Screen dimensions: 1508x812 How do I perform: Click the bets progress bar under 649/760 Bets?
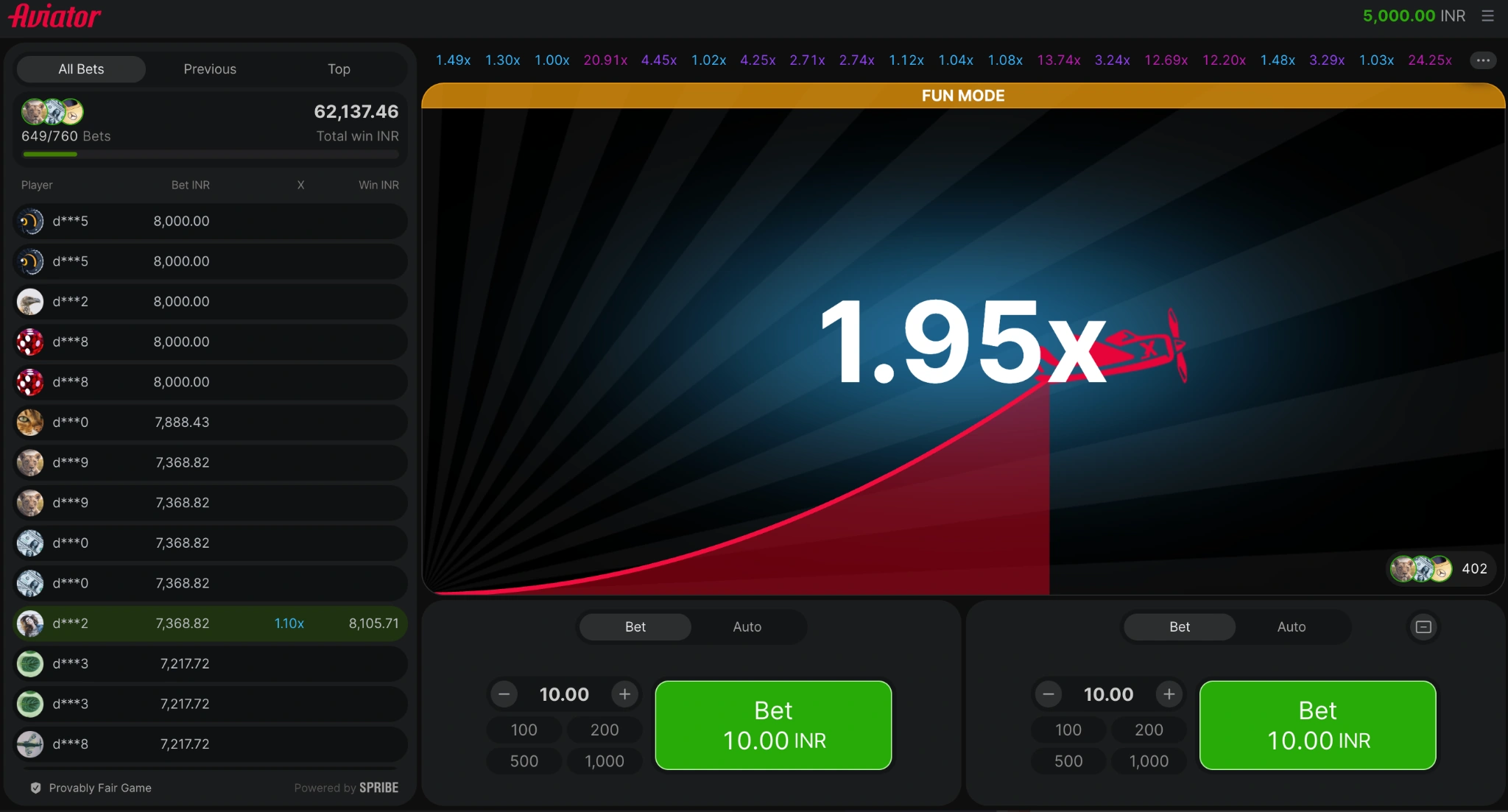(x=211, y=154)
